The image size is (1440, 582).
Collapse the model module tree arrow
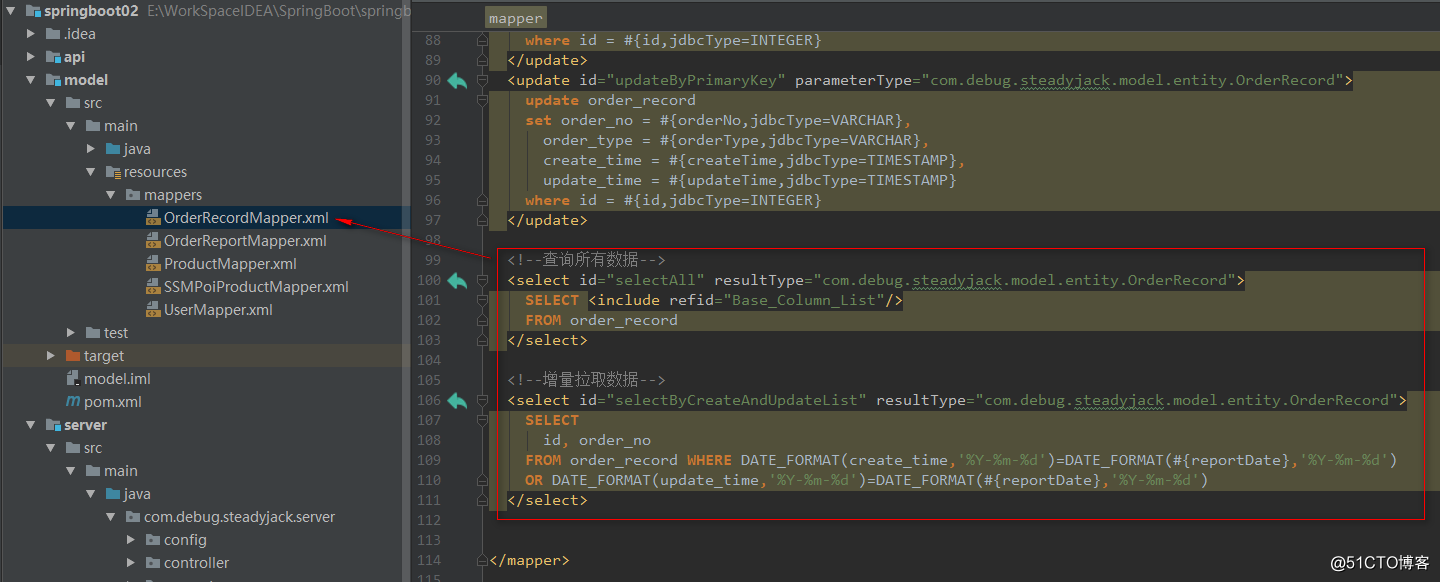pyautogui.click(x=31, y=80)
